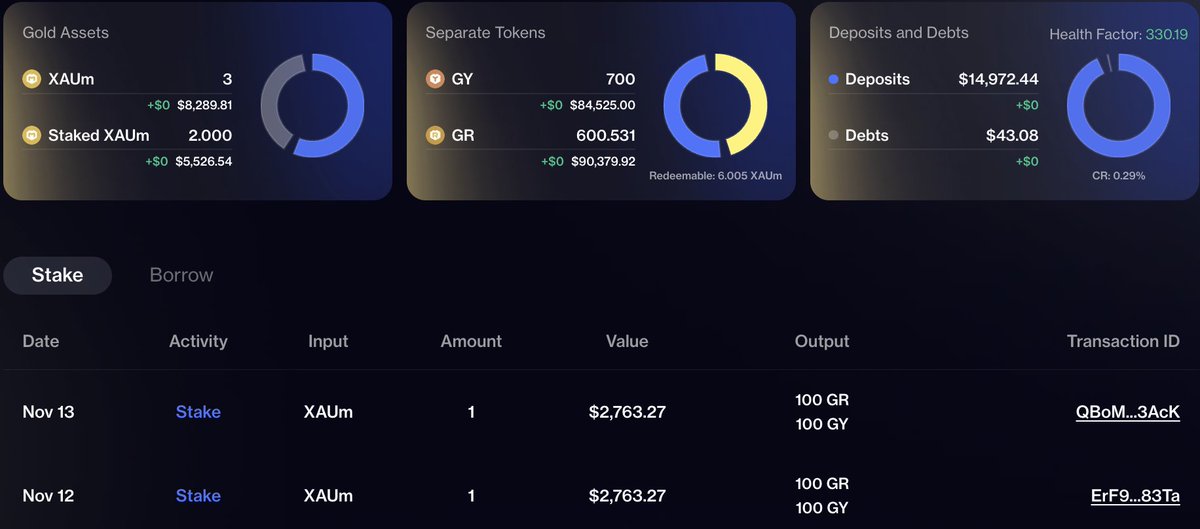Click the GR value $90,379.92
The height and width of the screenshot is (529, 1200).
coord(603,161)
